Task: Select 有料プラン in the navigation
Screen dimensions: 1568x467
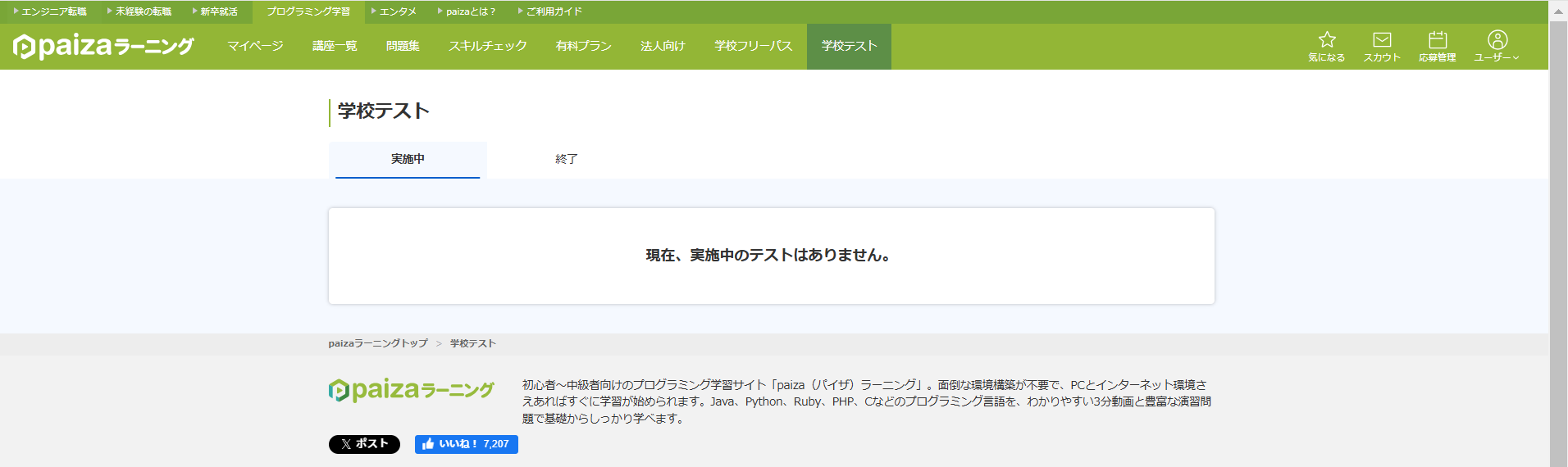Action: (x=583, y=46)
